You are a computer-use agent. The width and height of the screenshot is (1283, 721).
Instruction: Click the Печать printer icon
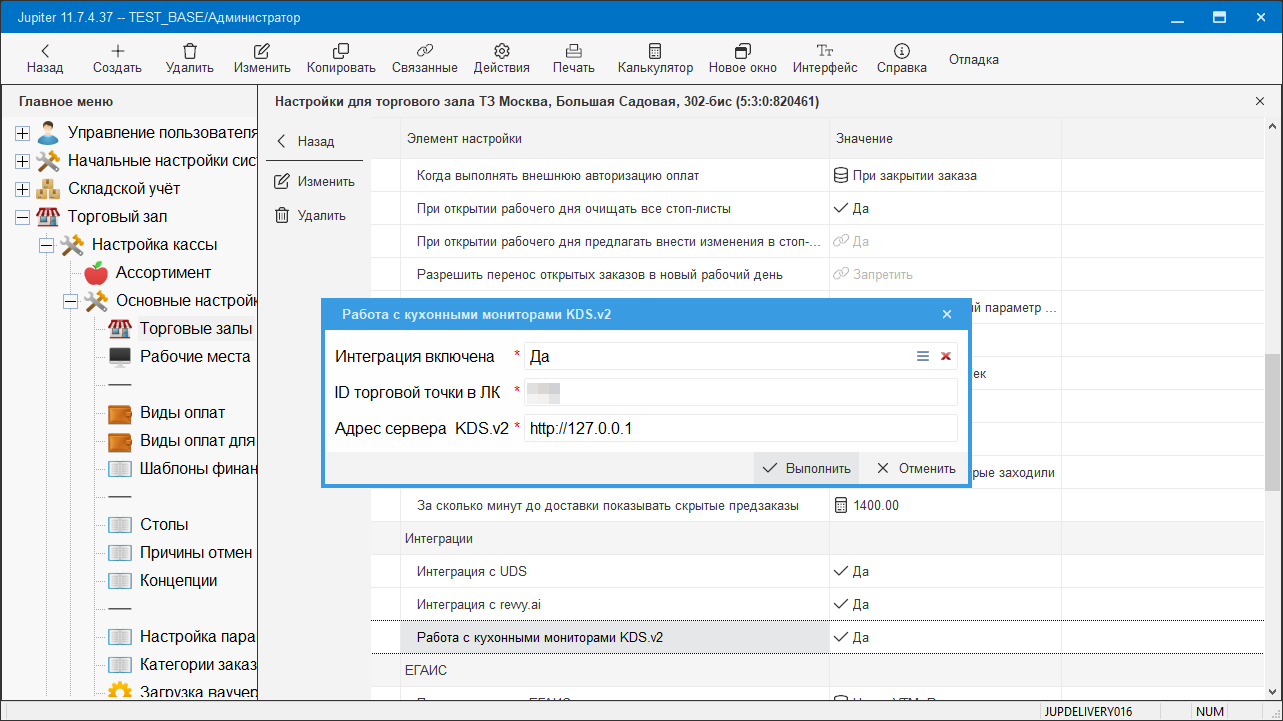573,51
